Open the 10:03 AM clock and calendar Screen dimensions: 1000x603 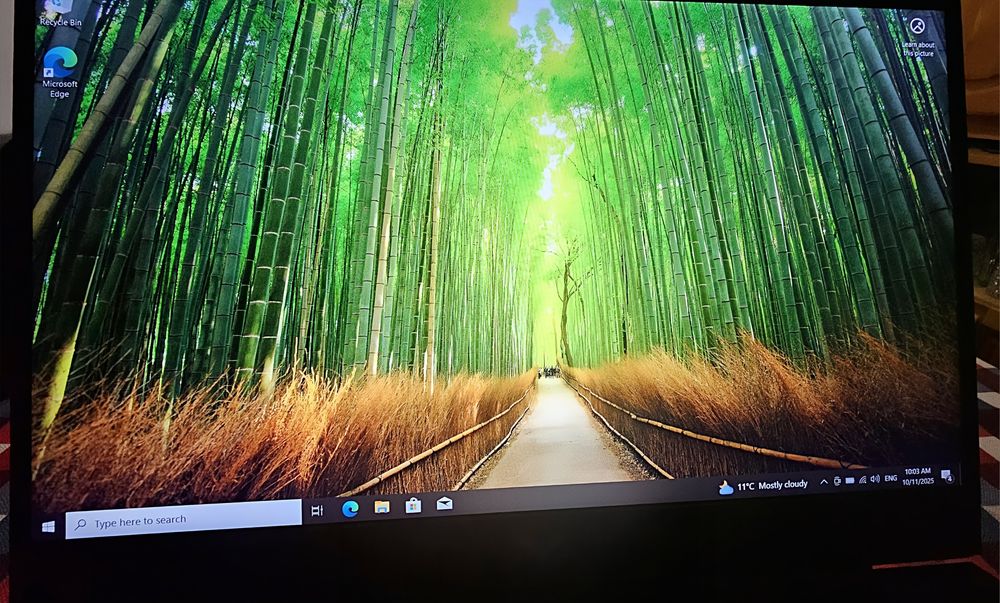tap(918, 477)
